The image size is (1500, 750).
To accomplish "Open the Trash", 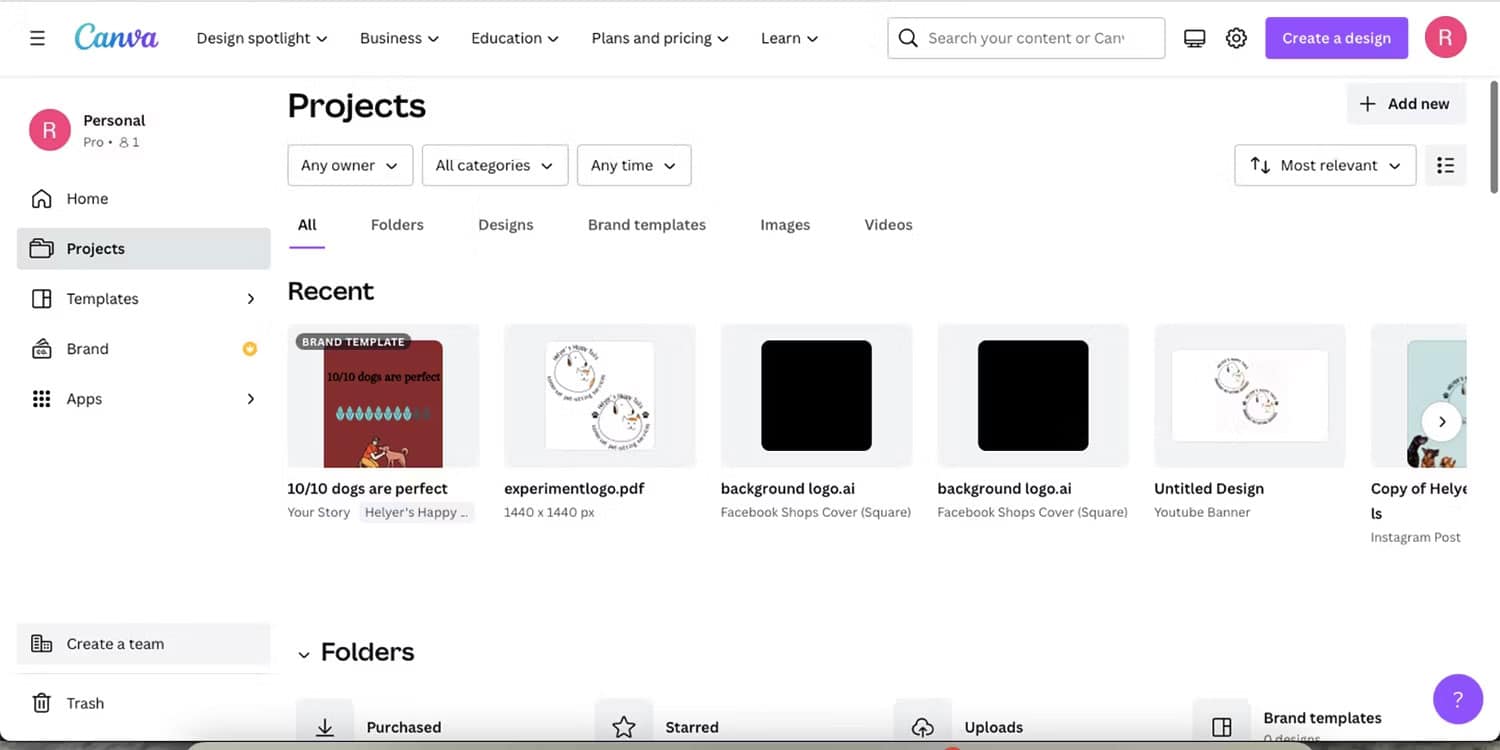I will (85, 703).
